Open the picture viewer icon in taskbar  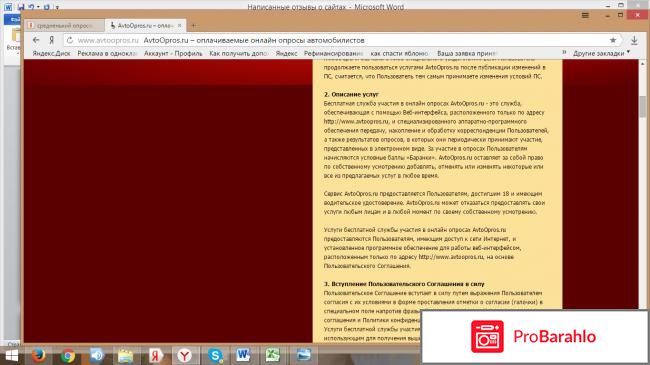303,355
